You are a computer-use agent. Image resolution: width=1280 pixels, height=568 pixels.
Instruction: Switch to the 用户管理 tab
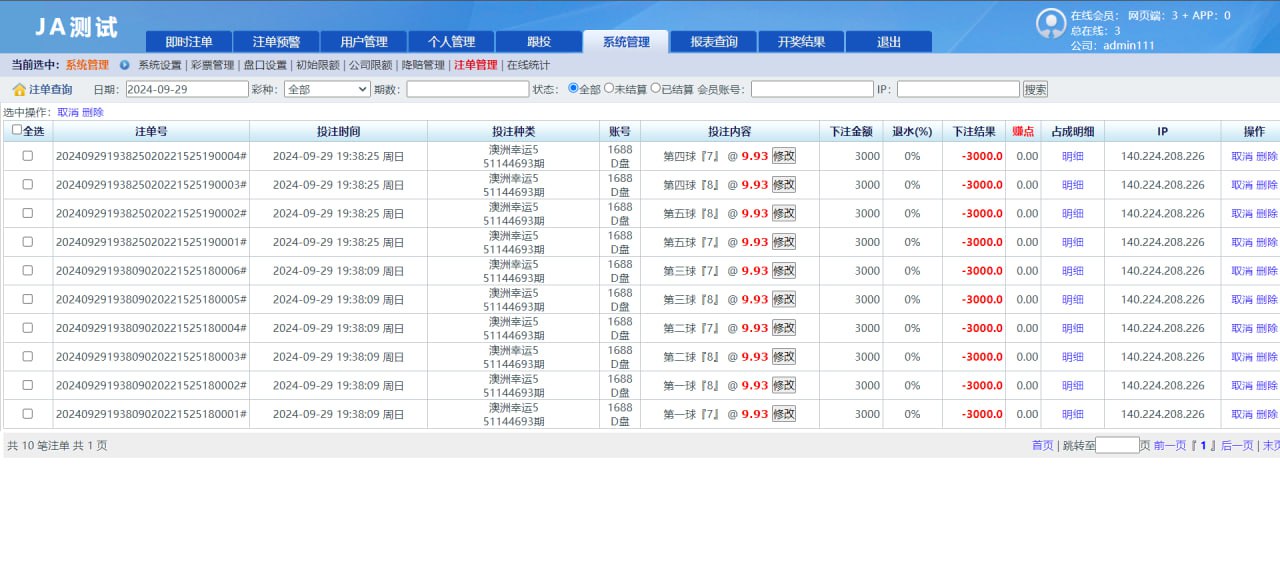click(364, 42)
